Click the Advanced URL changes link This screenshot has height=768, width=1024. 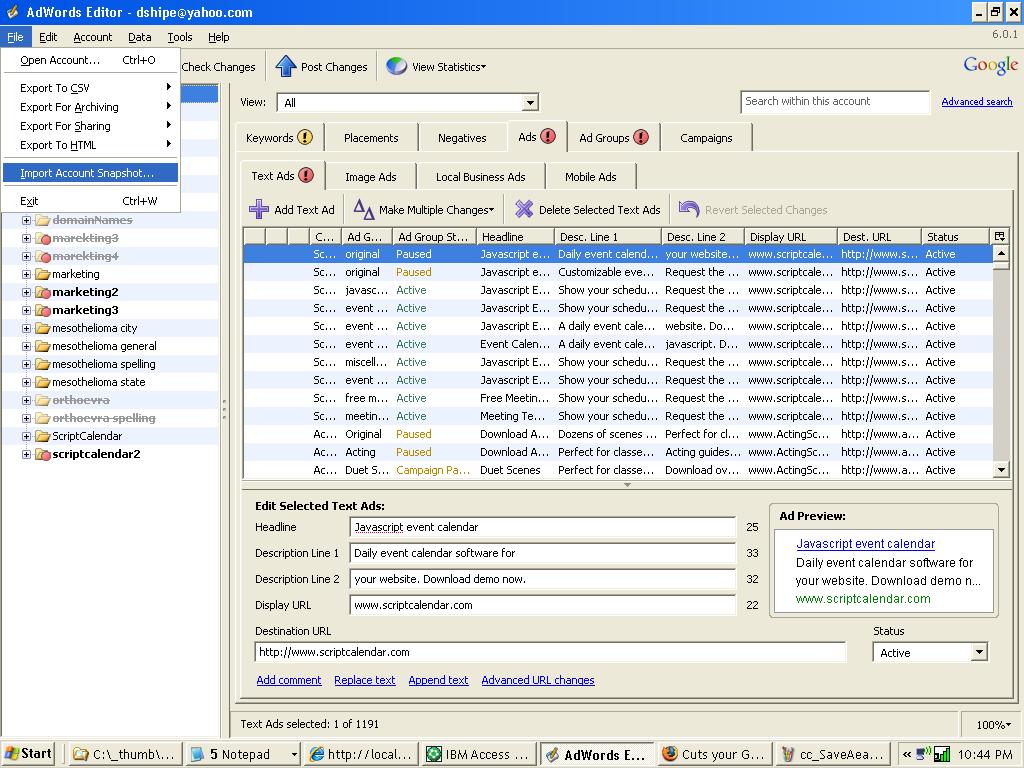[537, 680]
